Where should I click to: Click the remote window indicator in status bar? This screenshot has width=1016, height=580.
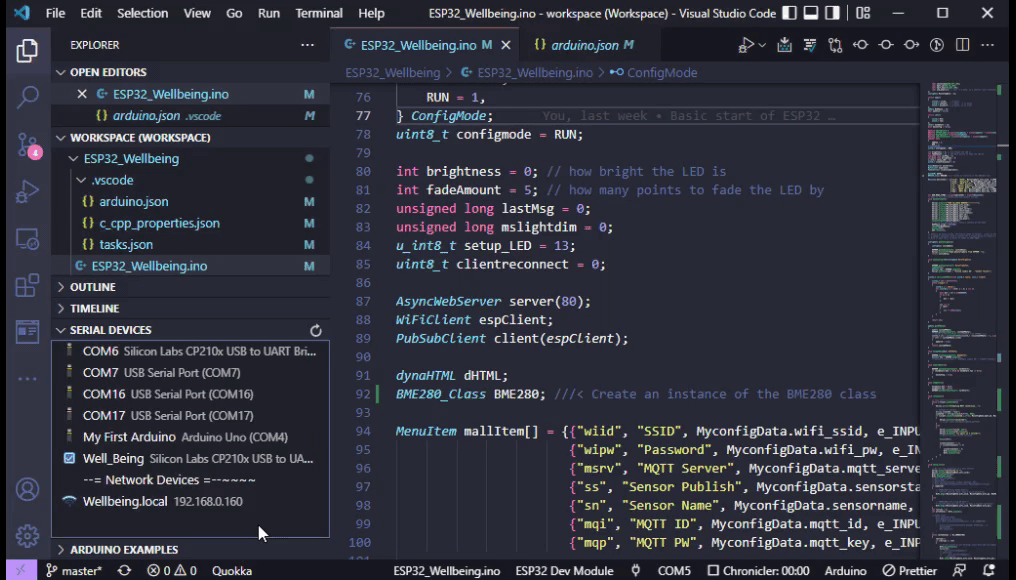pyautogui.click(x=21, y=571)
